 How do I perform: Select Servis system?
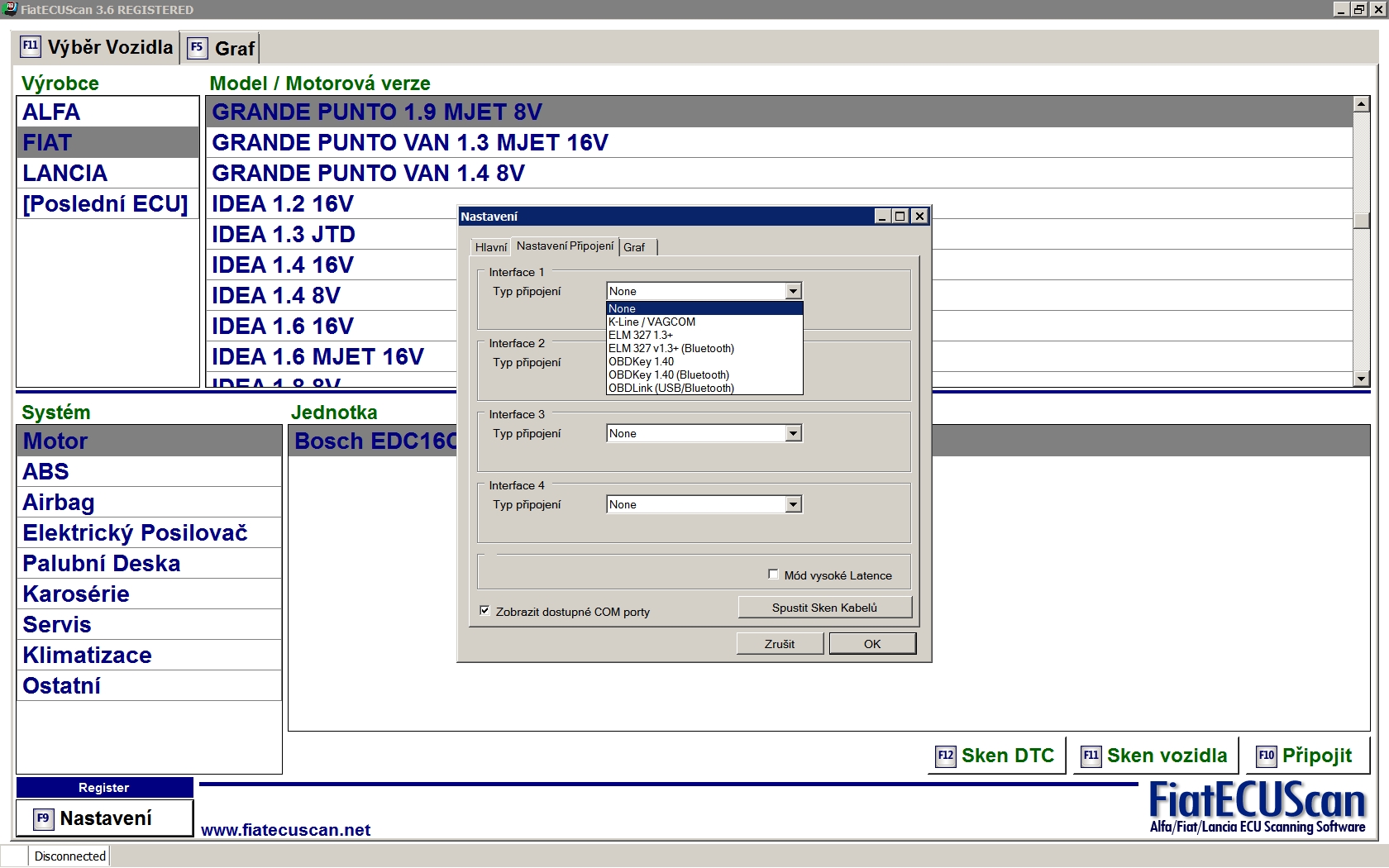[149, 624]
